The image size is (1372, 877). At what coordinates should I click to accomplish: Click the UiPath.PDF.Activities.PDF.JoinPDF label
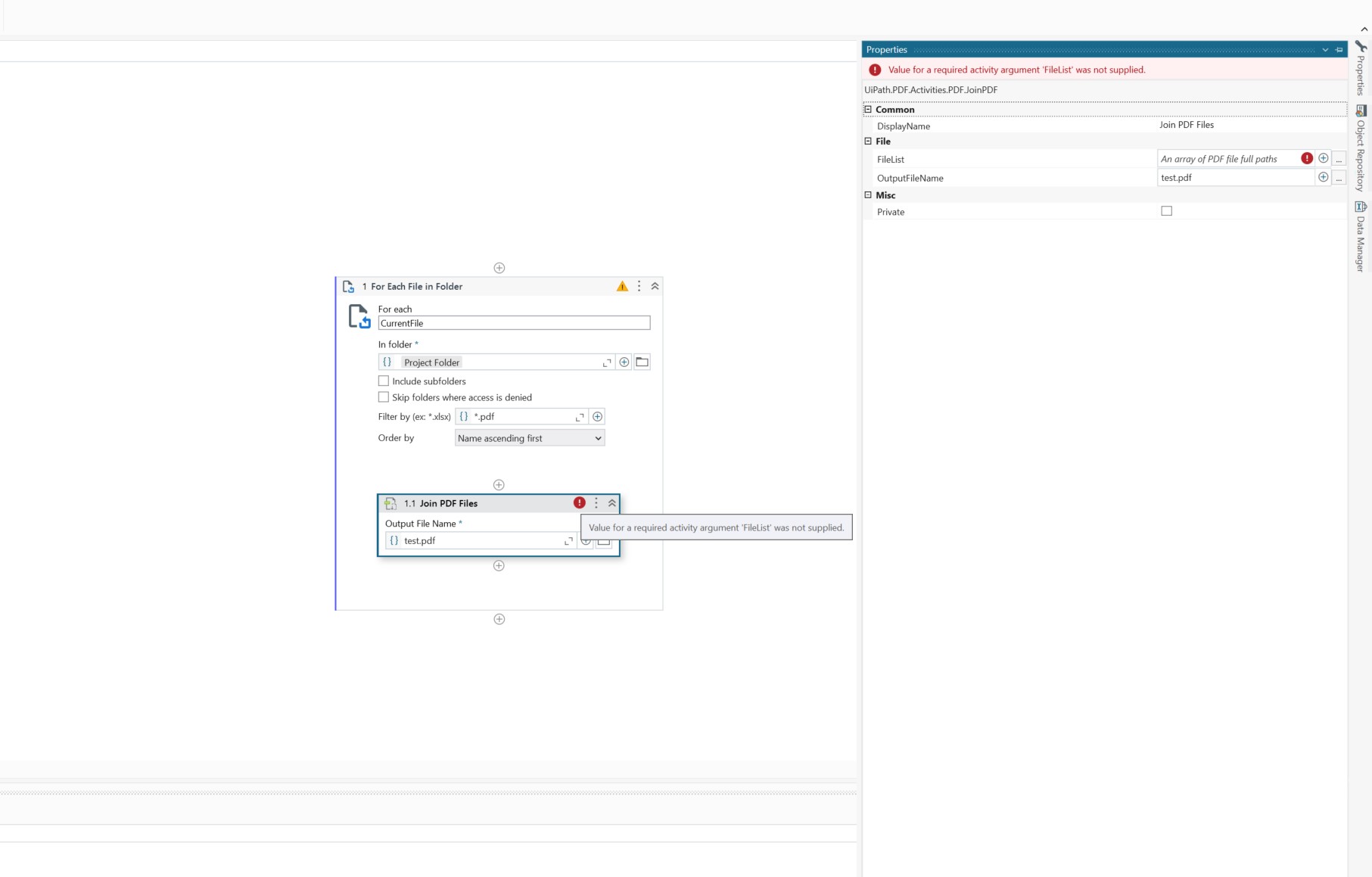(931, 90)
